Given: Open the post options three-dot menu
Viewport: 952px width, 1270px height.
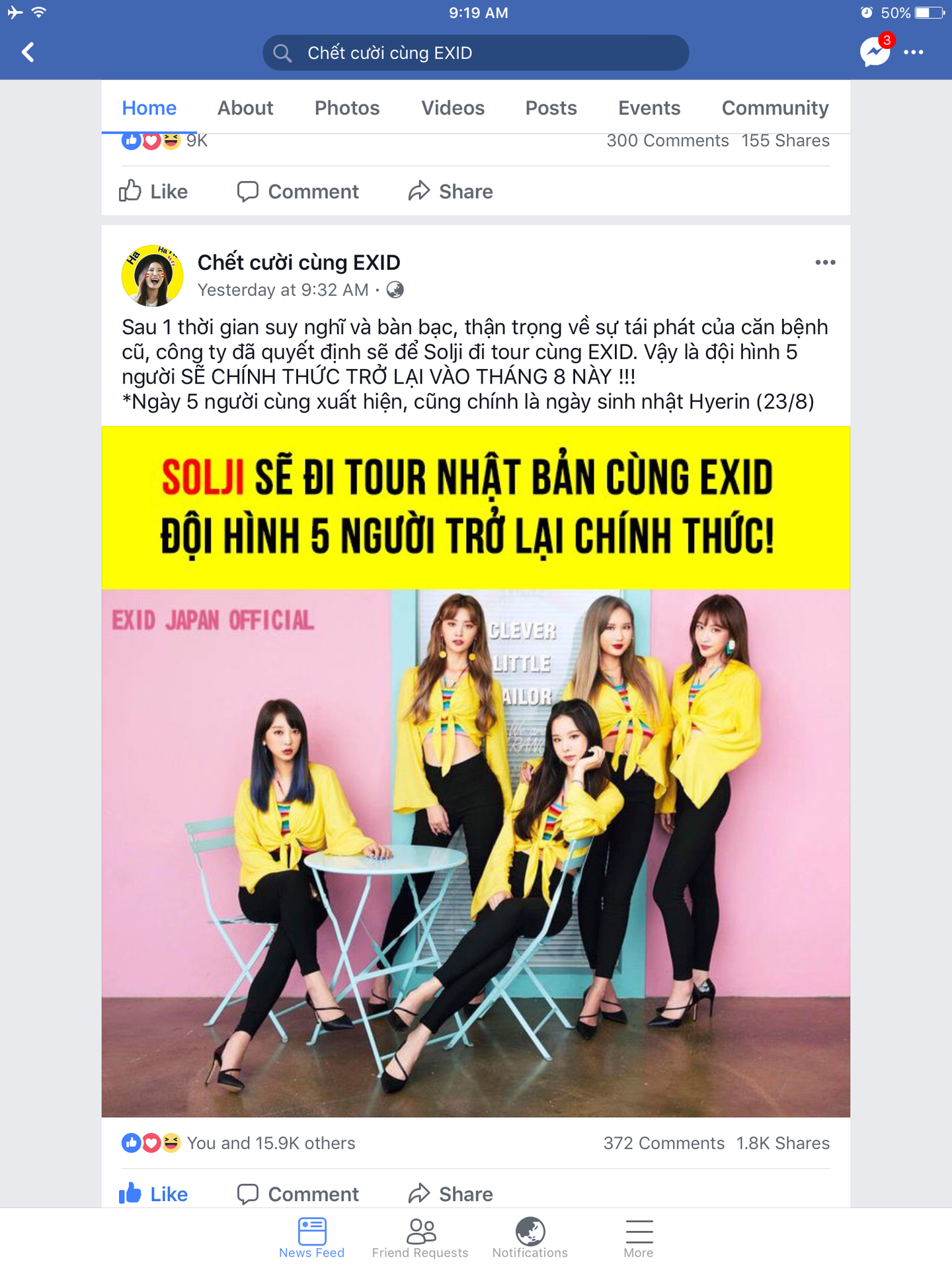Looking at the screenshot, I should click(x=825, y=263).
